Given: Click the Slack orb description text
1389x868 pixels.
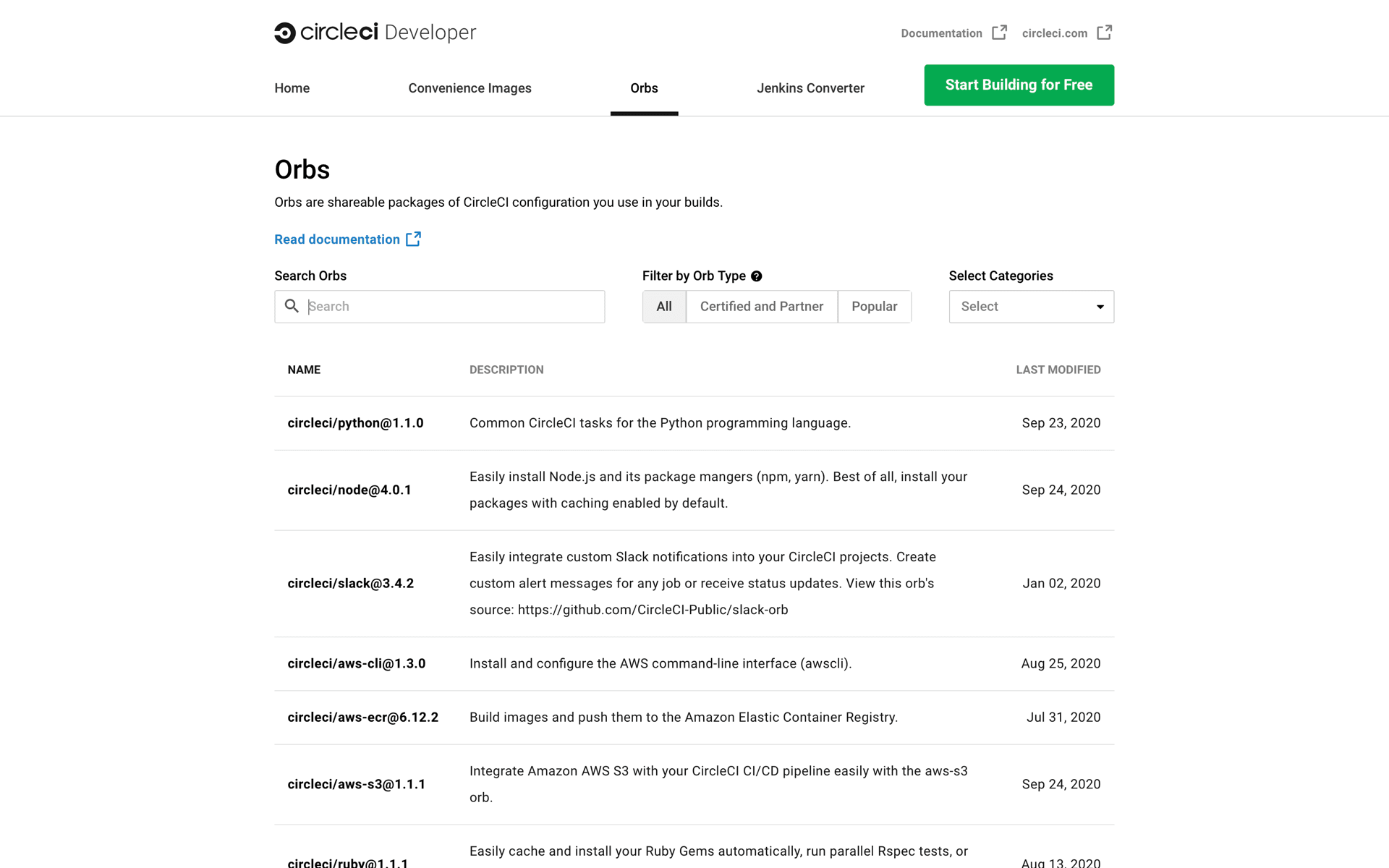Looking at the screenshot, I should 702,583.
